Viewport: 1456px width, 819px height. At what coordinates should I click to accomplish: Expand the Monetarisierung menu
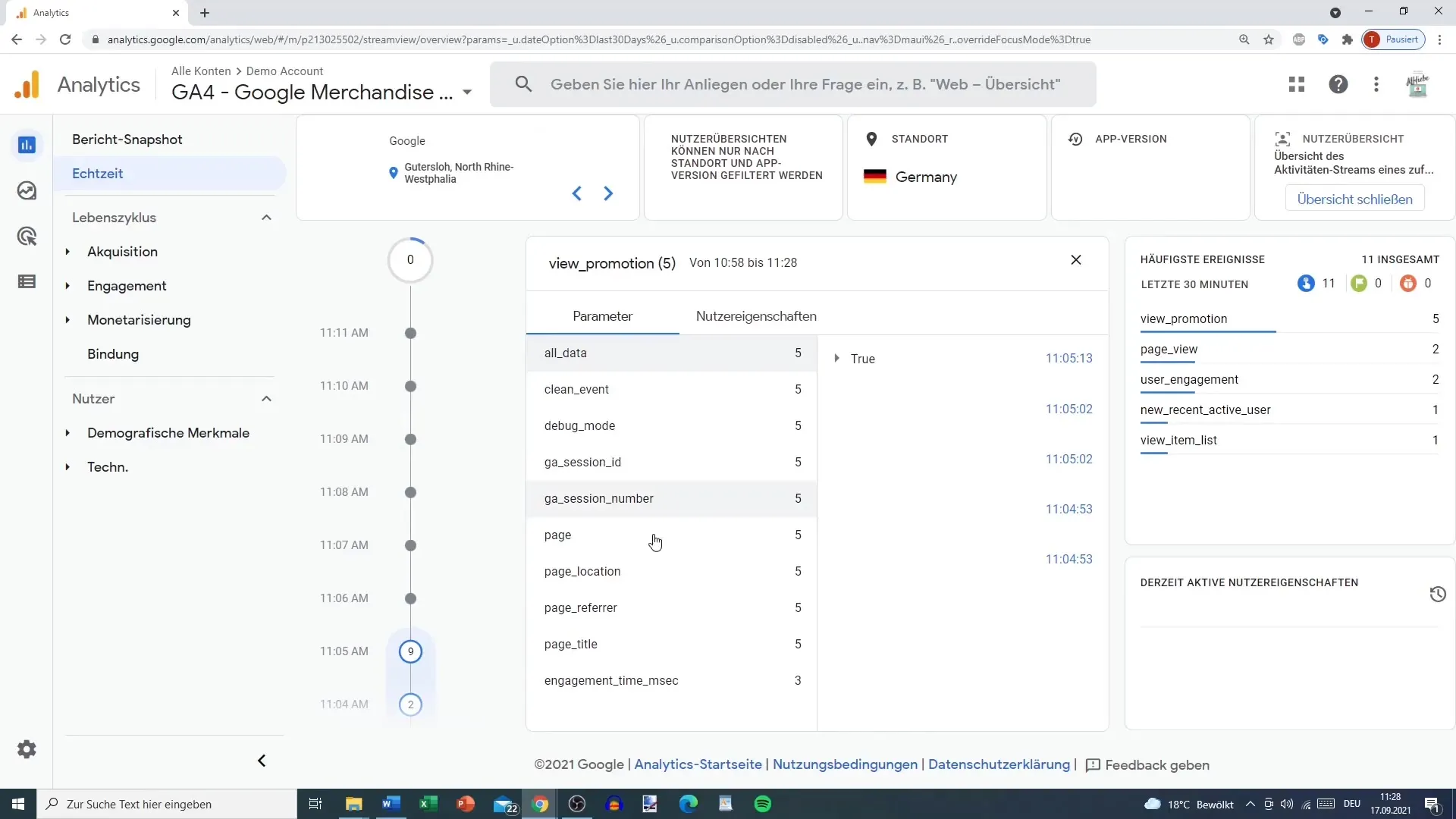click(x=67, y=320)
